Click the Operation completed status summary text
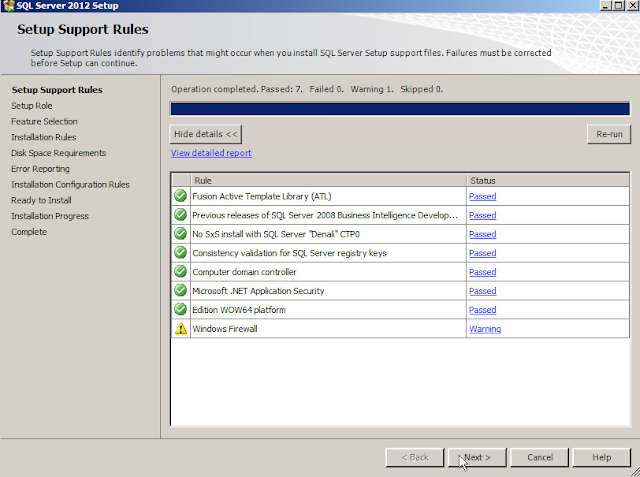This screenshot has height=477, width=640. coord(307,89)
